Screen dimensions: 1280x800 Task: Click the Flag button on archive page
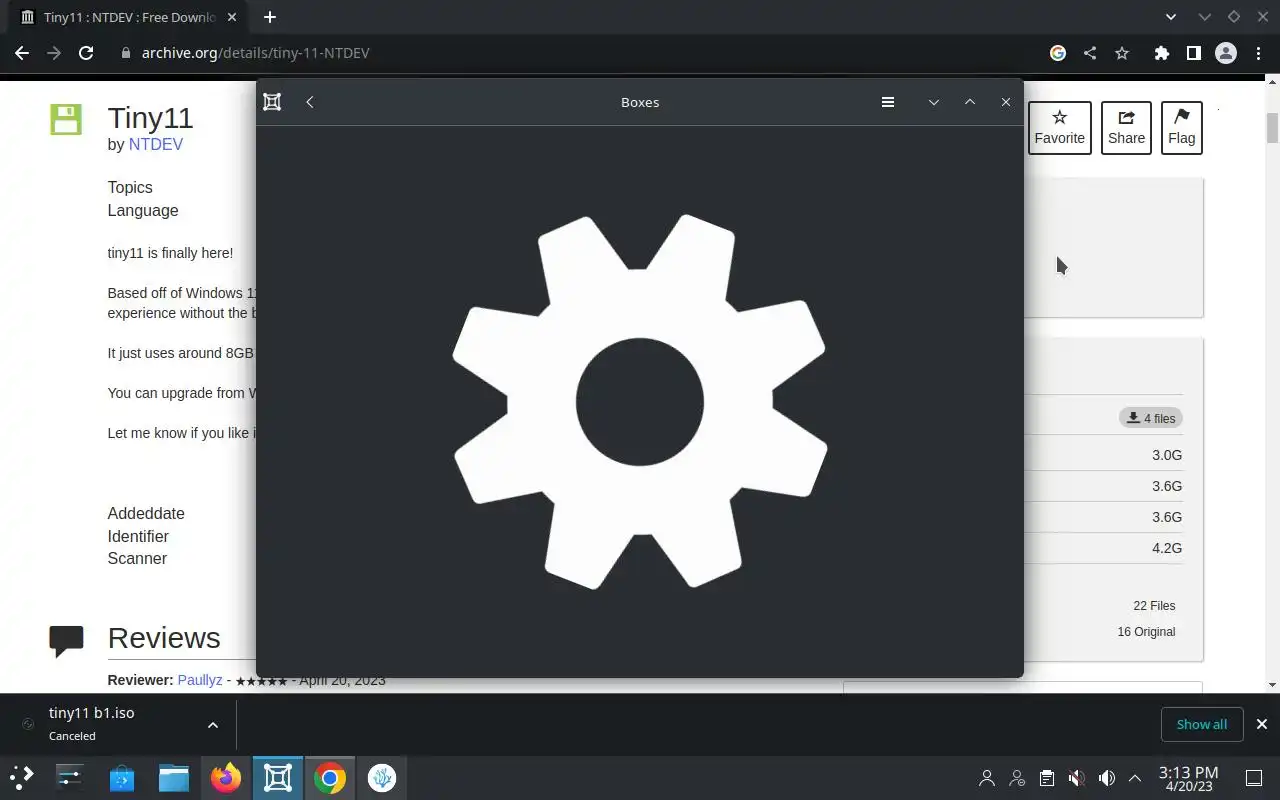coord(1181,128)
